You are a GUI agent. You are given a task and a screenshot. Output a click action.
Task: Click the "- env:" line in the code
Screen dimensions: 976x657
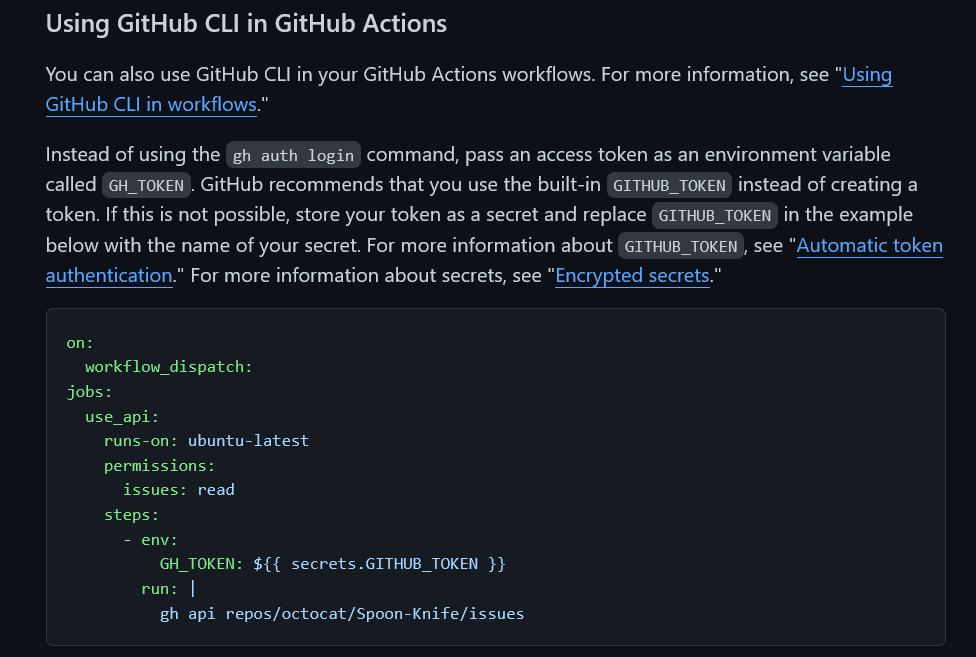[x=150, y=539]
